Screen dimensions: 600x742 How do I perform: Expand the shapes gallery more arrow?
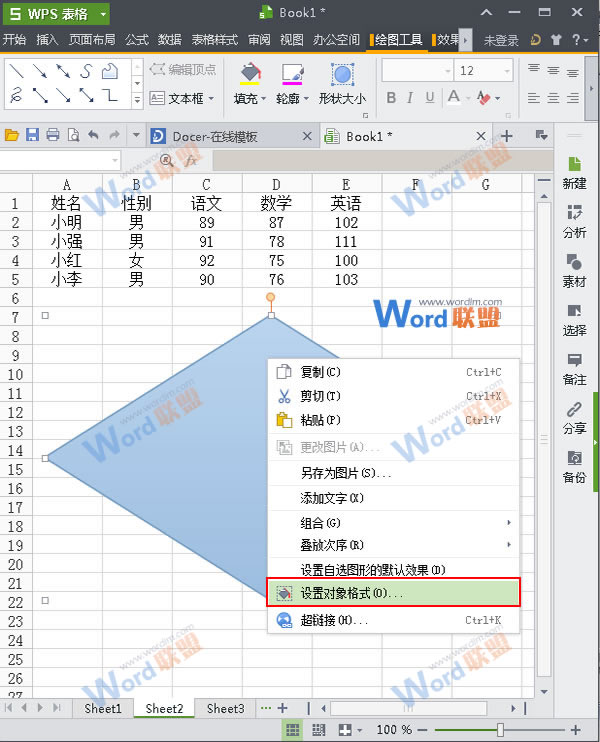point(137,100)
